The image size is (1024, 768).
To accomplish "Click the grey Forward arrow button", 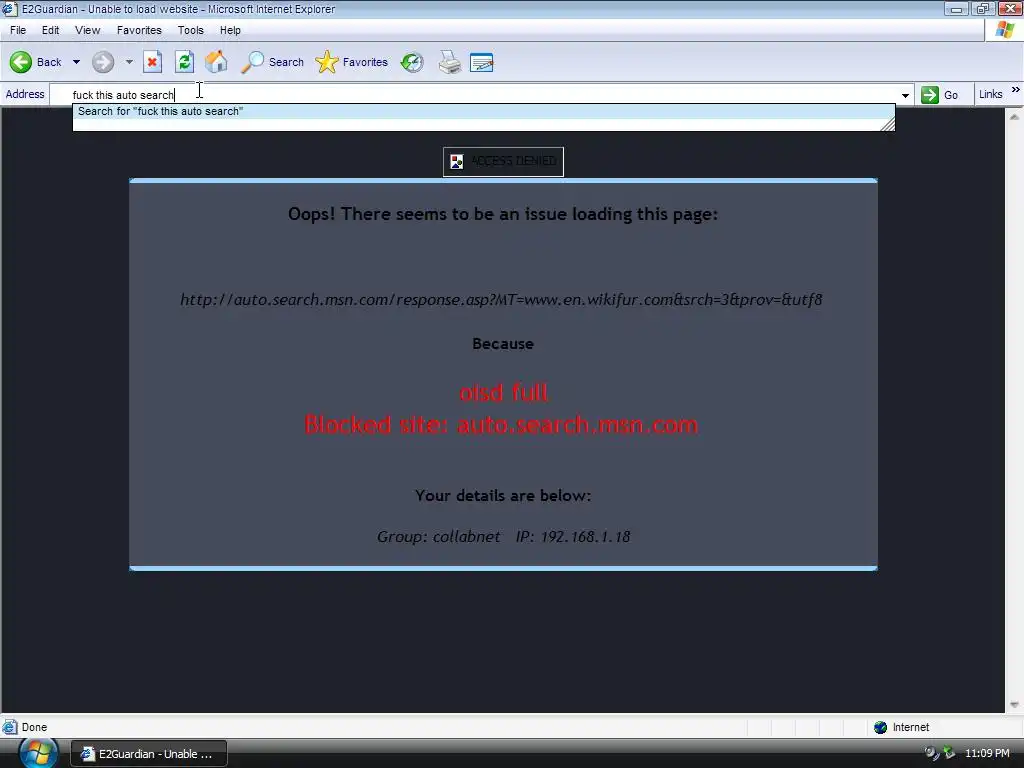I will click(x=103, y=62).
